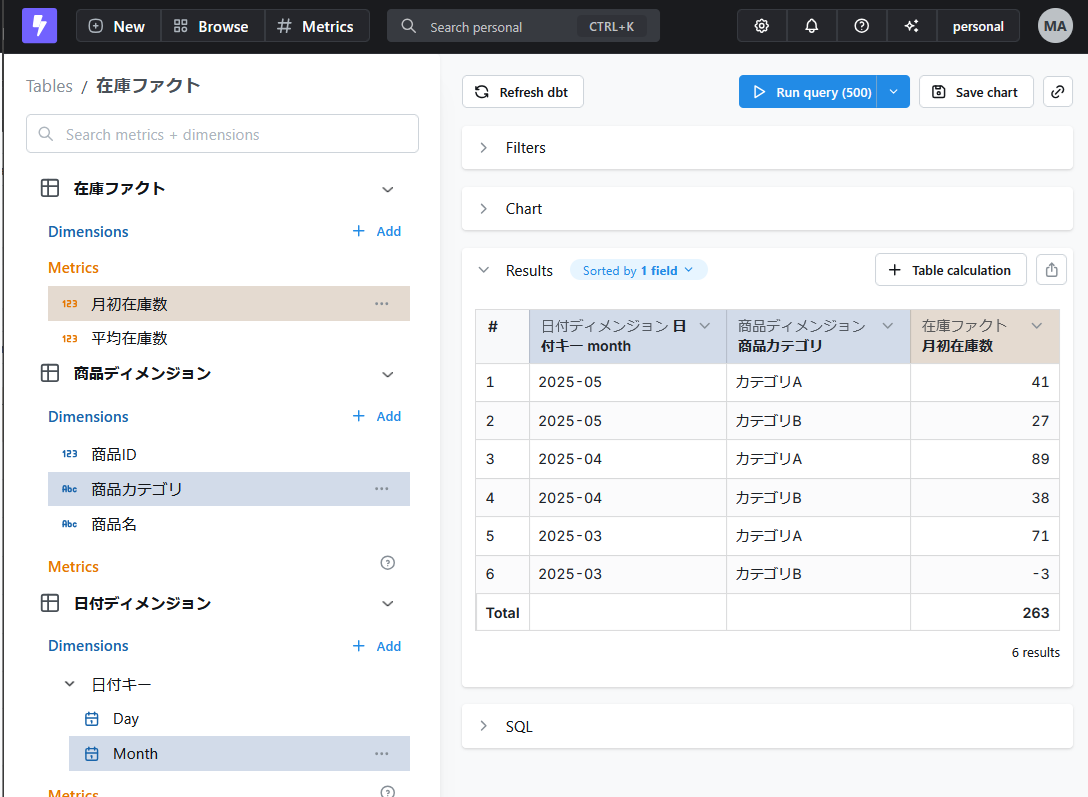Select the 平均在庫数 metric

[229, 338]
